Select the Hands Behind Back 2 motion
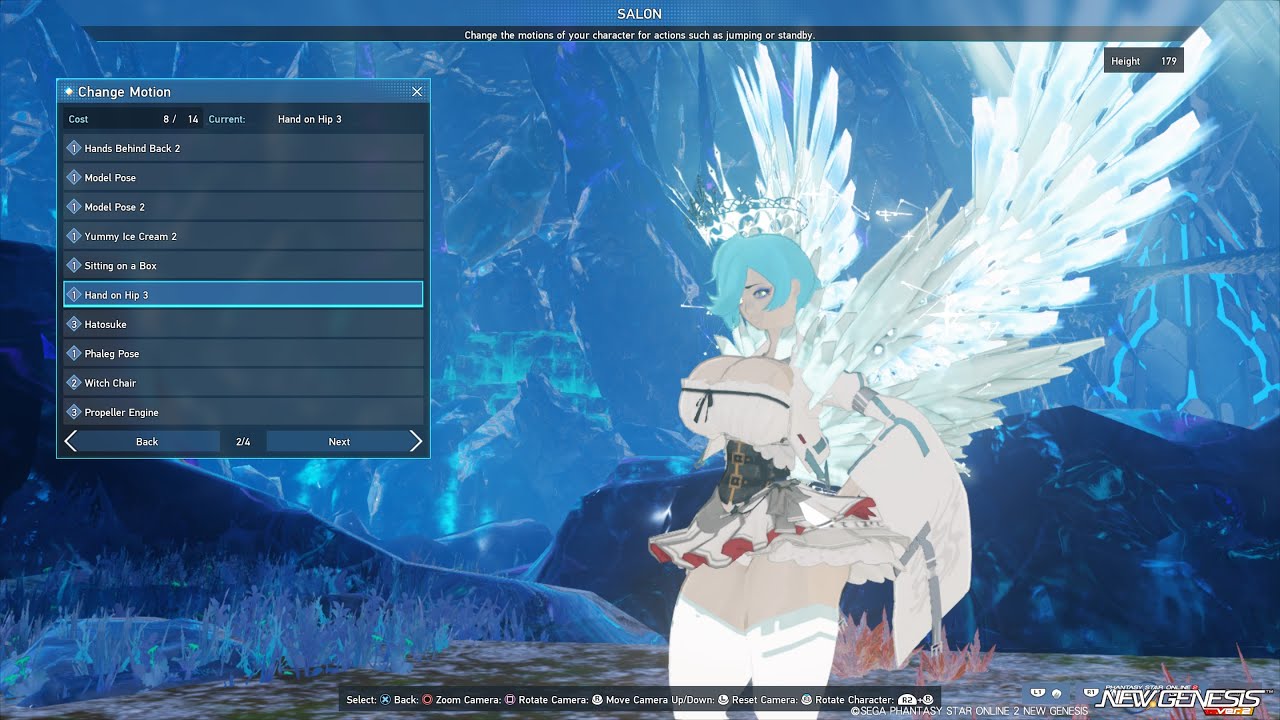Image resolution: width=1280 pixels, height=720 pixels. point(243,148)
